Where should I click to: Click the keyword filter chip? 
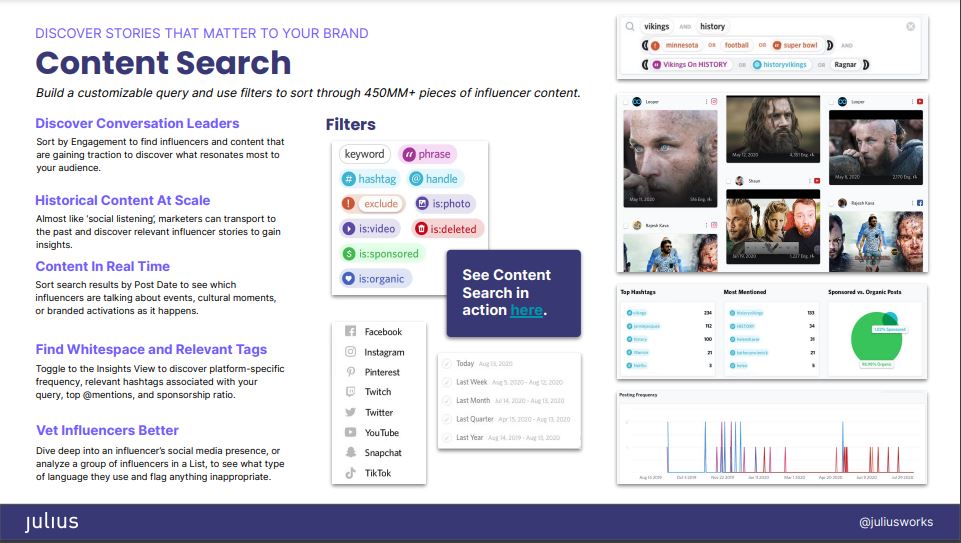[x=365, y=154]
